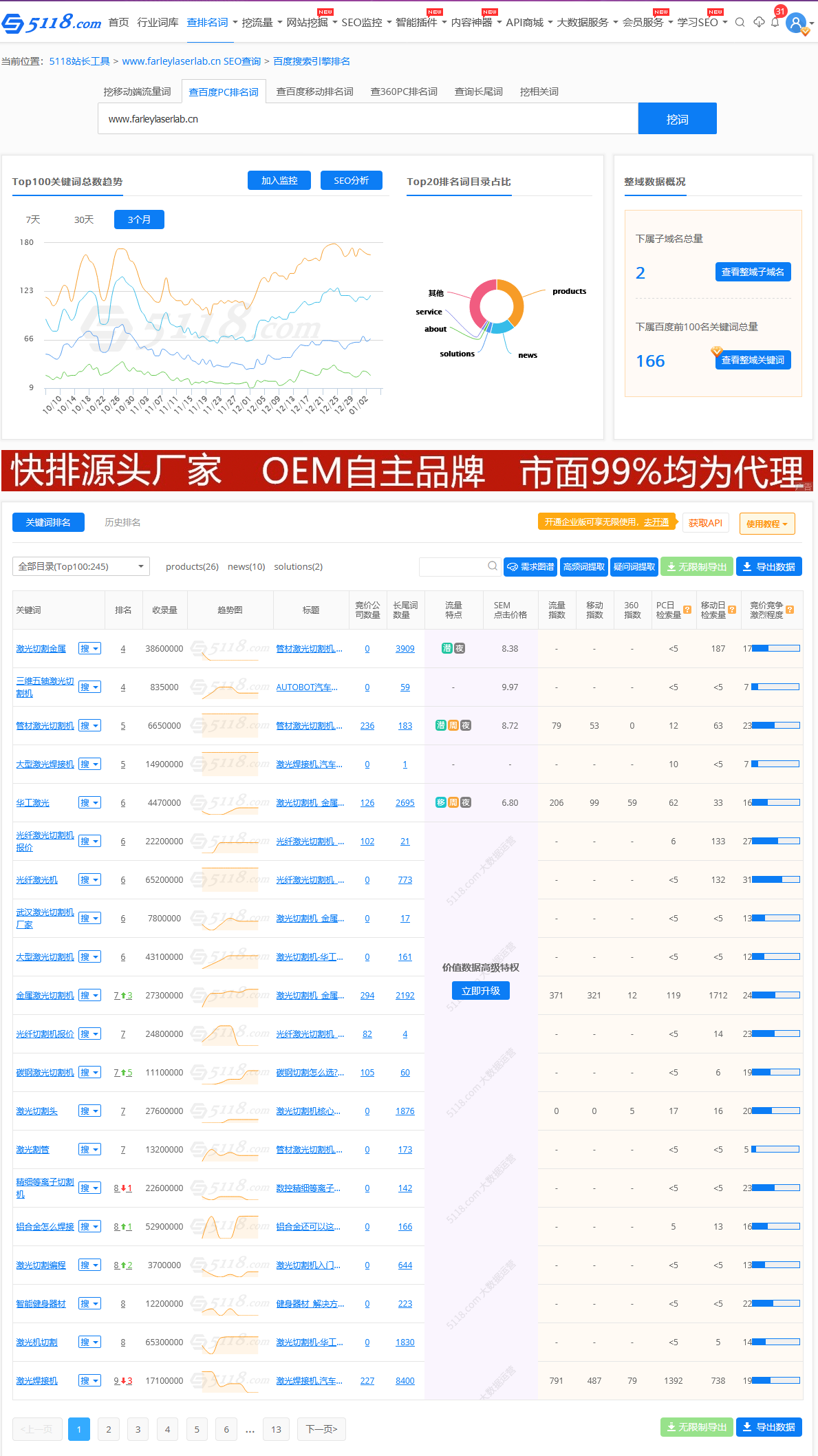Click competition bar for 光纤激光机 row
818x1456 pixels.
[x=775, y=879]
